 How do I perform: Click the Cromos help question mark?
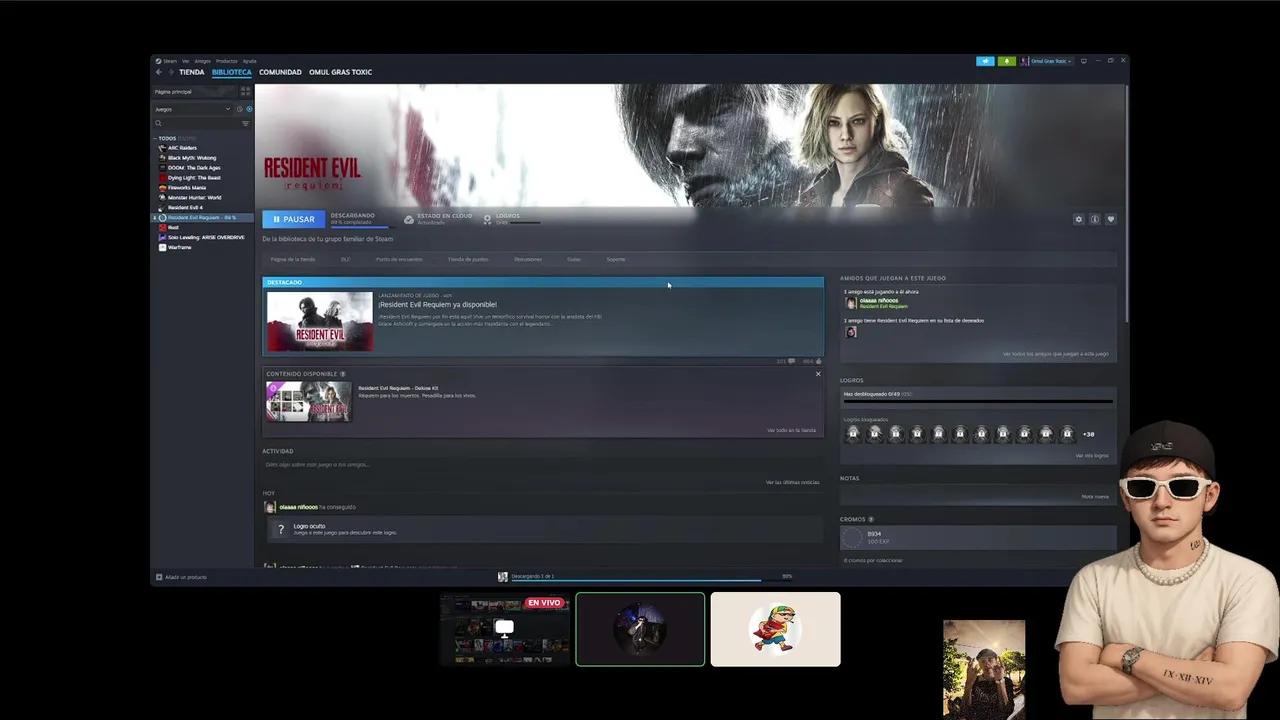coord(871,519)
